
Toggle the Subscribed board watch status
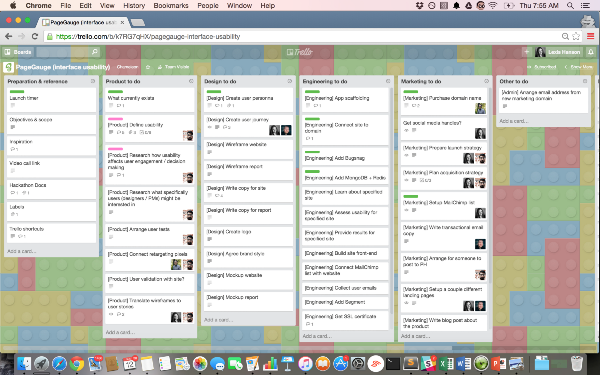541,67
